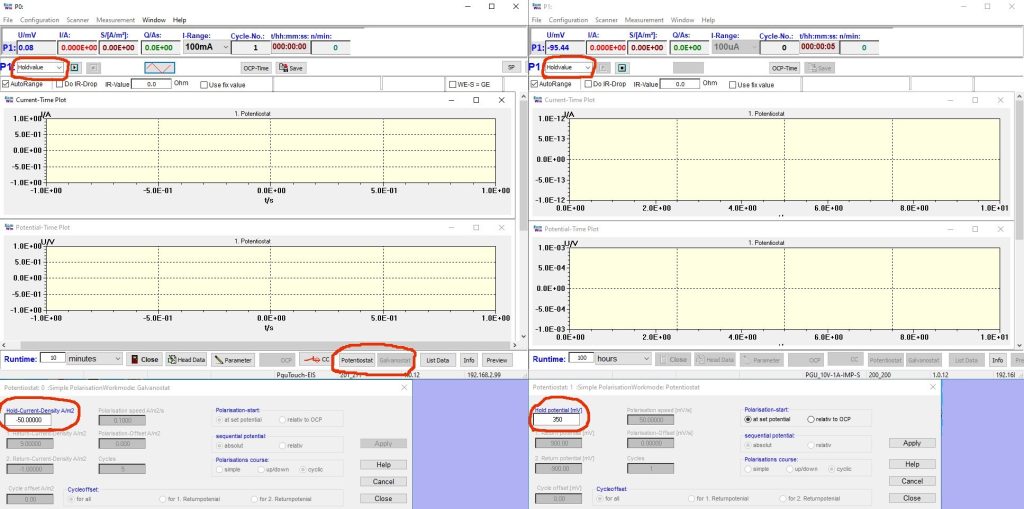
Task: Open Head Data in the P0 window
Action: click(x=187, y=359)
